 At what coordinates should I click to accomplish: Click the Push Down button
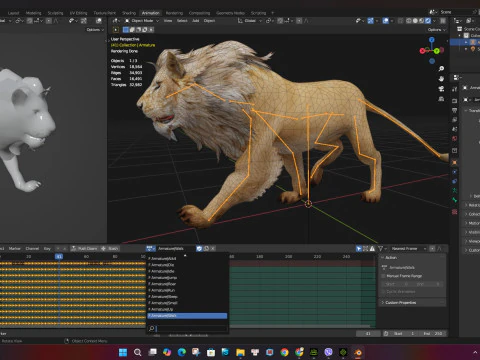click(x=84, y=249)
